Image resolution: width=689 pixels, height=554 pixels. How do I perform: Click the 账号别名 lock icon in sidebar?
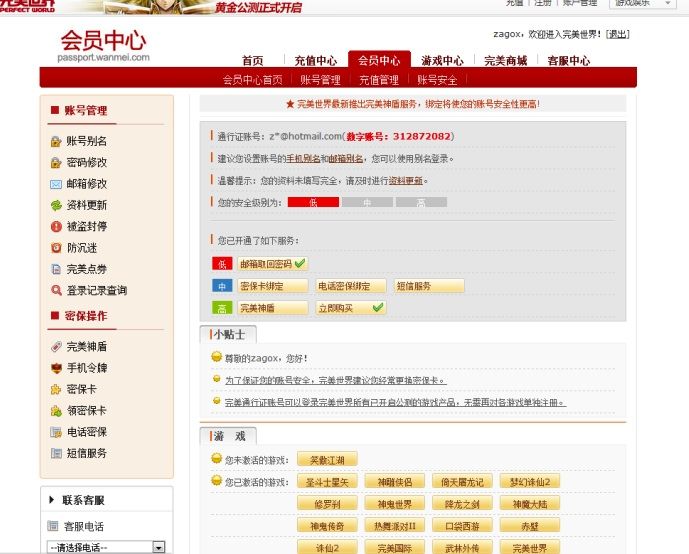click(x=56, y=141)
